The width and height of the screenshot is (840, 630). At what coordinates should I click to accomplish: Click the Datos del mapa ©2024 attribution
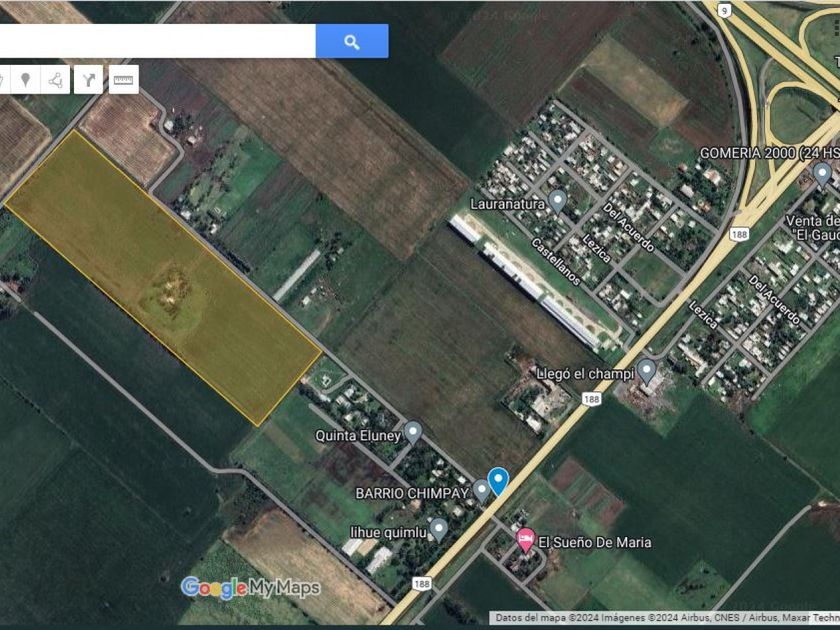coord(668,618)
